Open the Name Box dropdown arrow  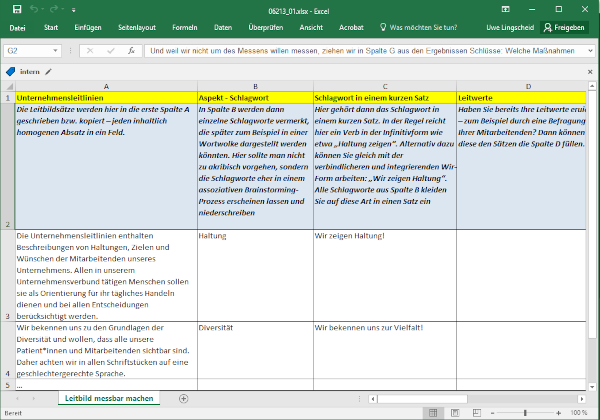pos(55,50)
